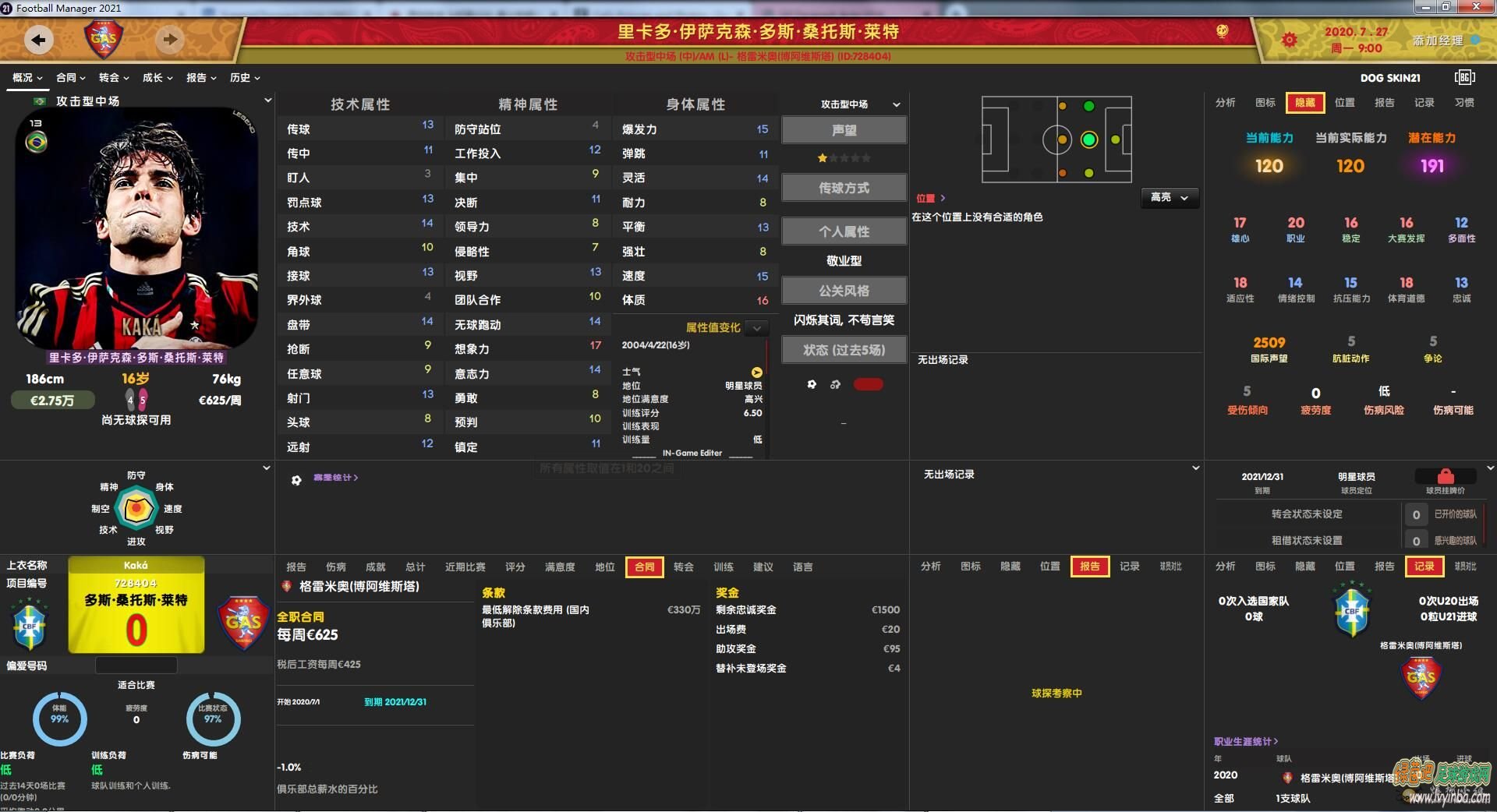Image resolution: width=1497 pixels, height=812 pixels.
Task: Open the 概要统计 link
Action: [335, 478]
